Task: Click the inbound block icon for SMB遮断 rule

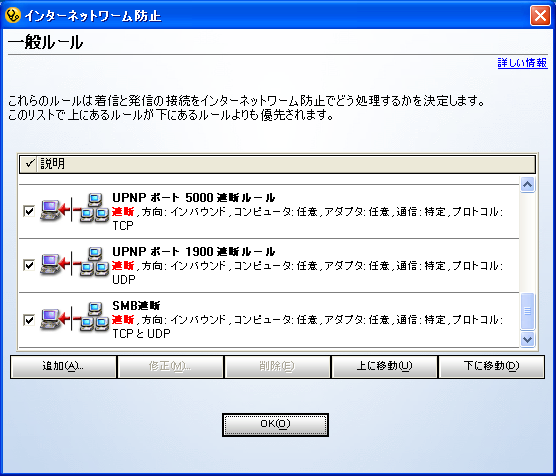Action: tap(74, 317)
